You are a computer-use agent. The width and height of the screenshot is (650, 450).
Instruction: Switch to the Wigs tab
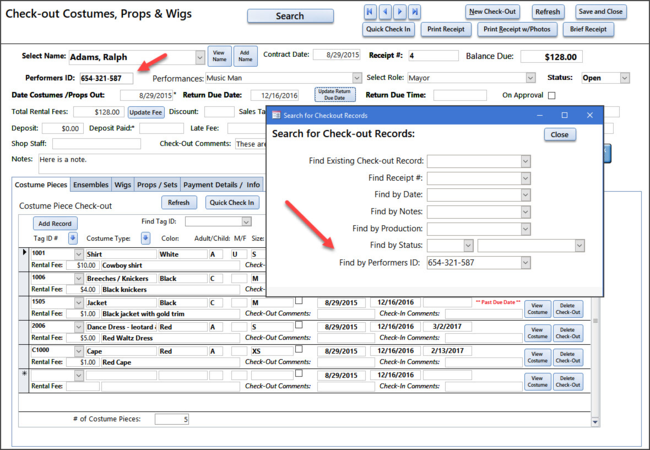coord(122,185)
